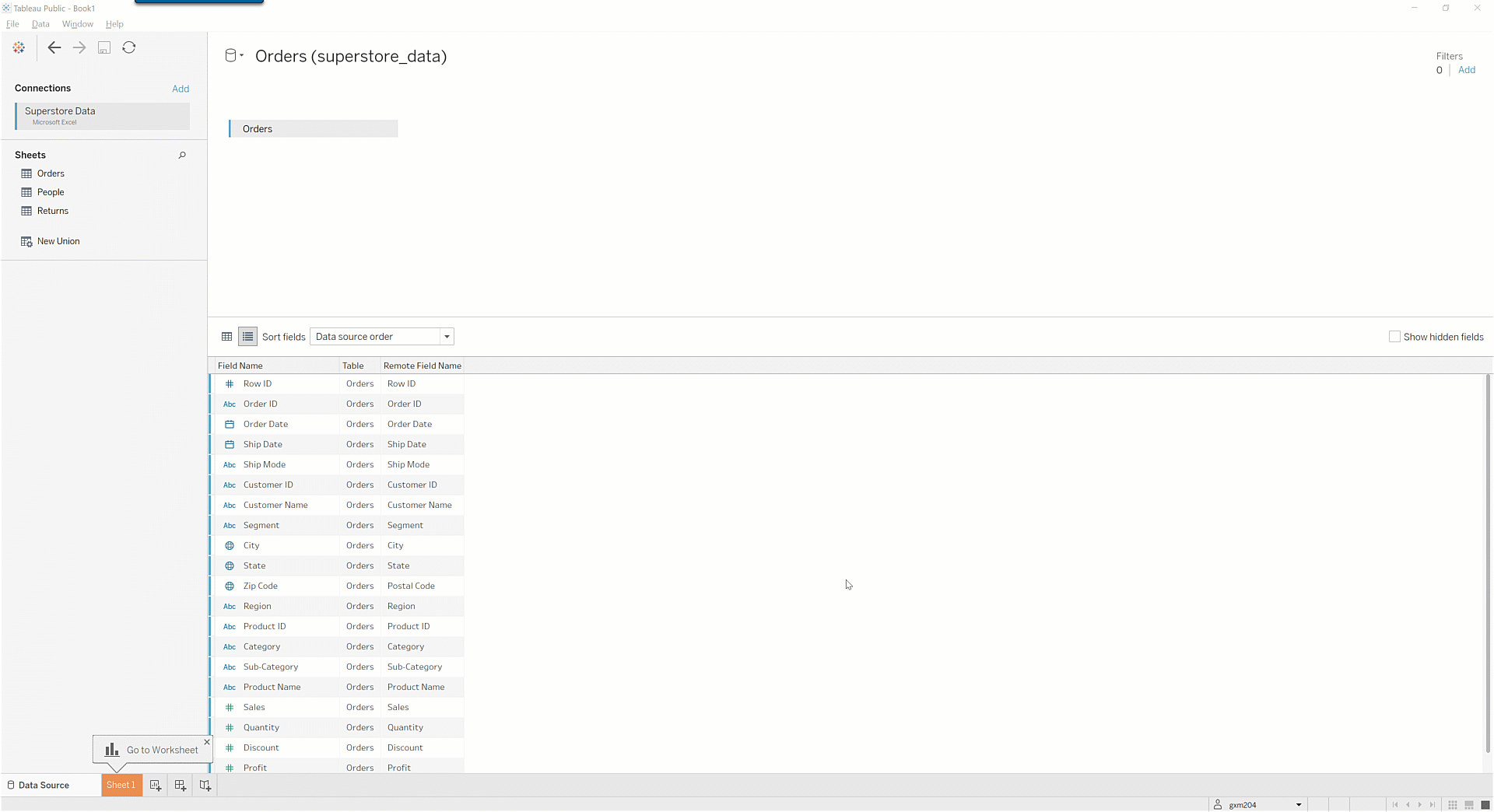The width and height of the screenshot is (1494, 812).
Task: Search sheets using the magnifier icon
Action: tap(182, 156)
